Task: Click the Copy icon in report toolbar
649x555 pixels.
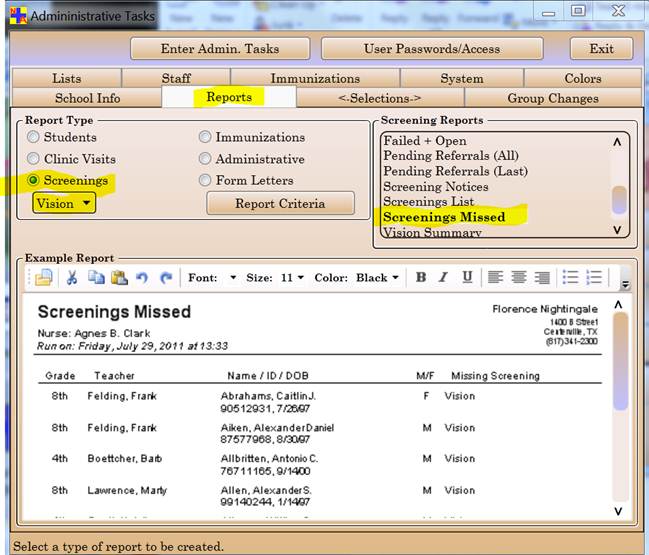Action: [x=96, y=277]
